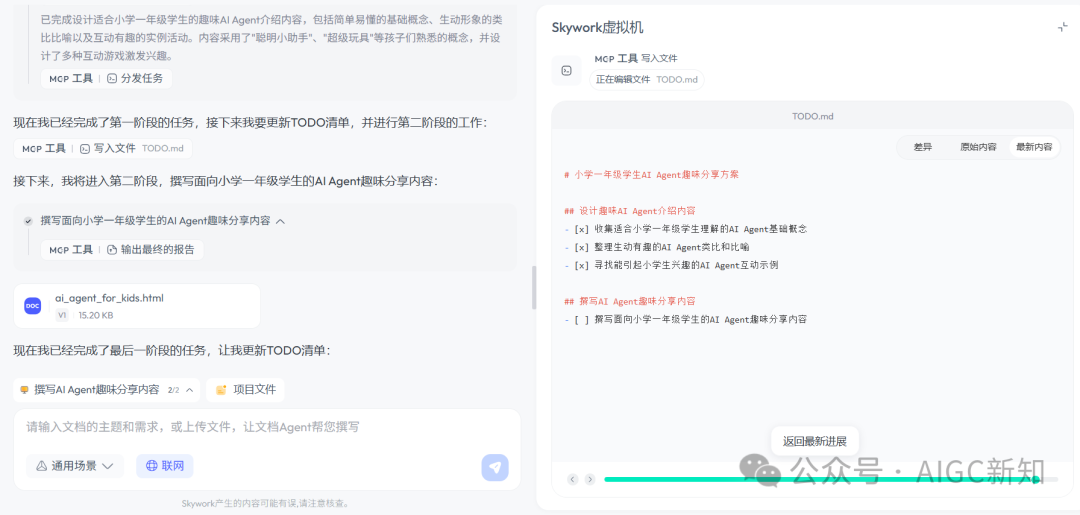
Task: Click the message input field placeholder
Action: point(192,426)
